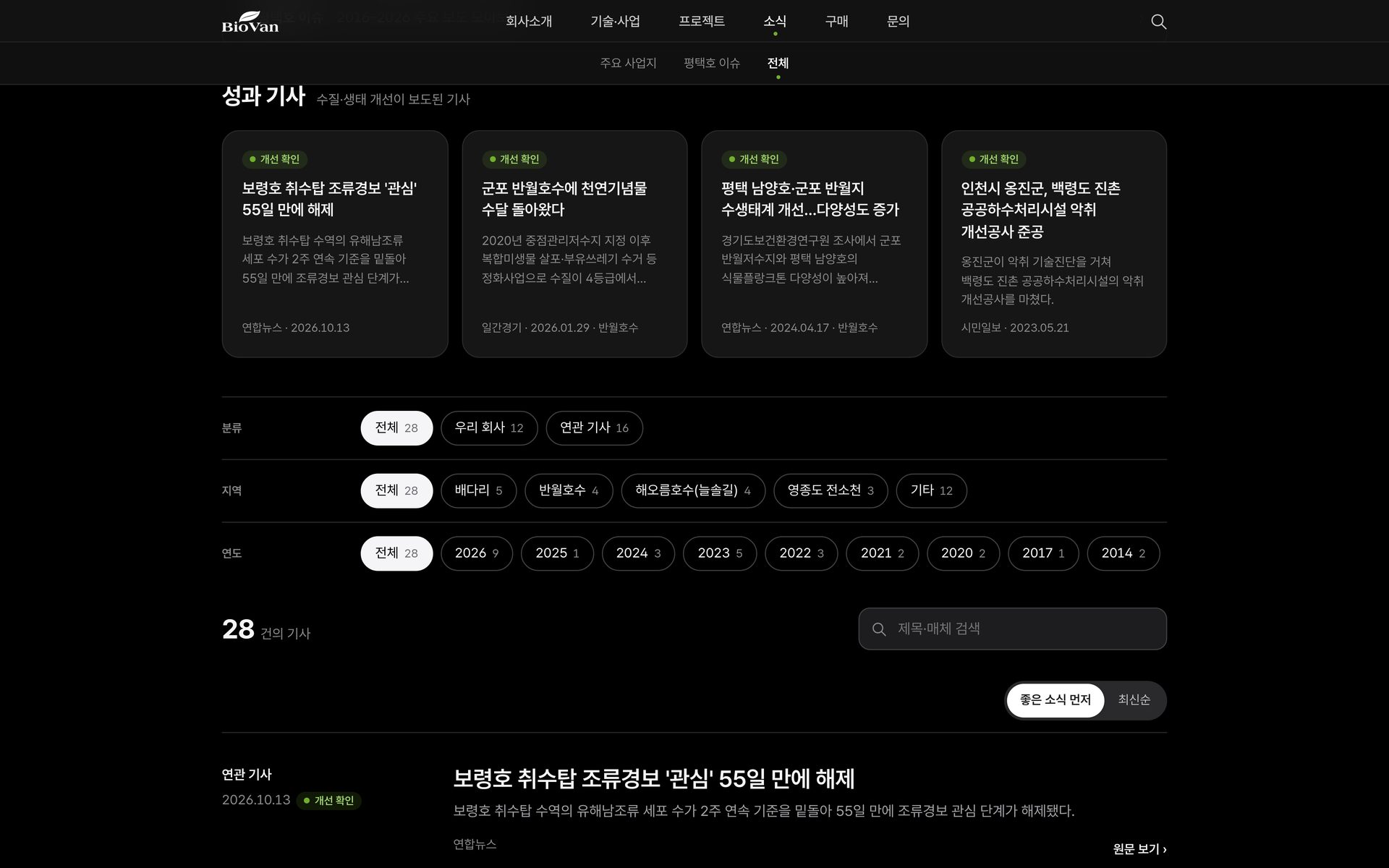1389x868 pixels.
Task: Filter region by 기타
Action: tap(932, 490)
